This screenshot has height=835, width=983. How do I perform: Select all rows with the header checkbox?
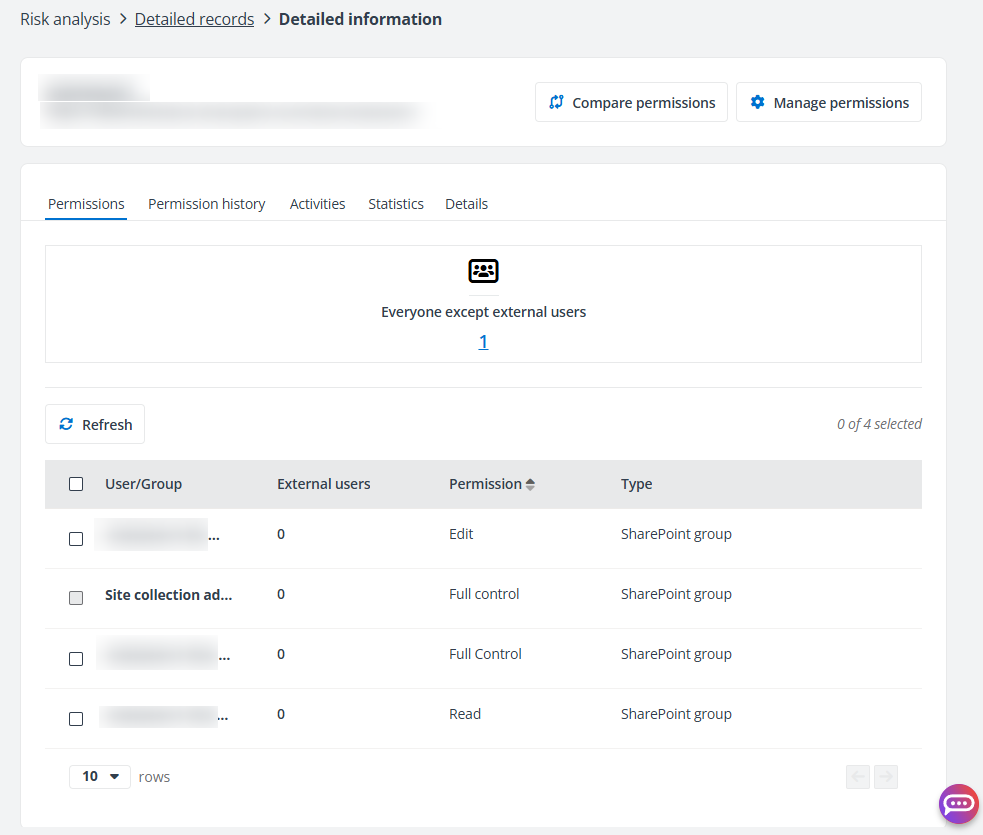[x=76, y=483]
